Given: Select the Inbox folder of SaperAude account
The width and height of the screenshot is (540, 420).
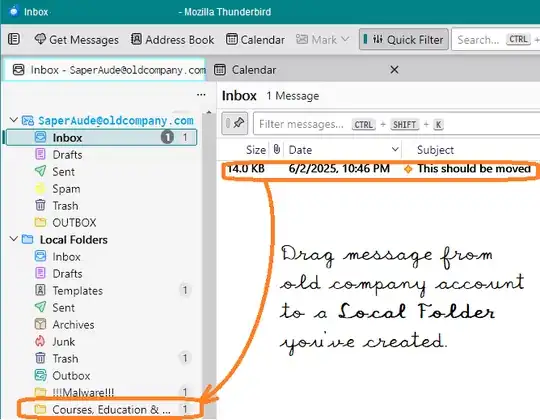Looking at the screenshot, I should coord(102,138).
